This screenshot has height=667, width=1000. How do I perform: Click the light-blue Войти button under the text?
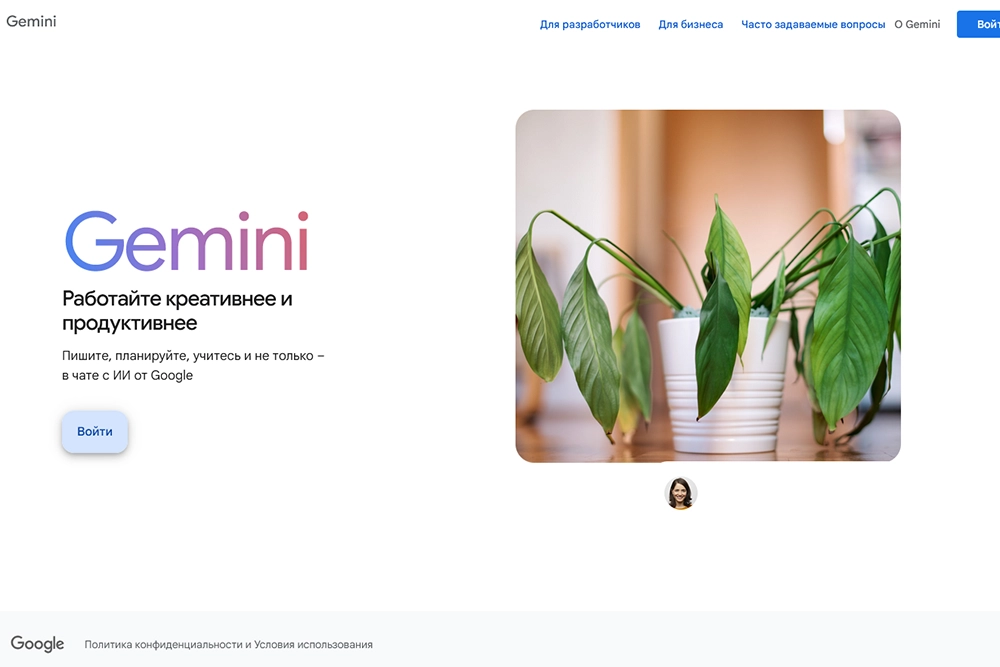pyautogui.click(x=95, y=432)
